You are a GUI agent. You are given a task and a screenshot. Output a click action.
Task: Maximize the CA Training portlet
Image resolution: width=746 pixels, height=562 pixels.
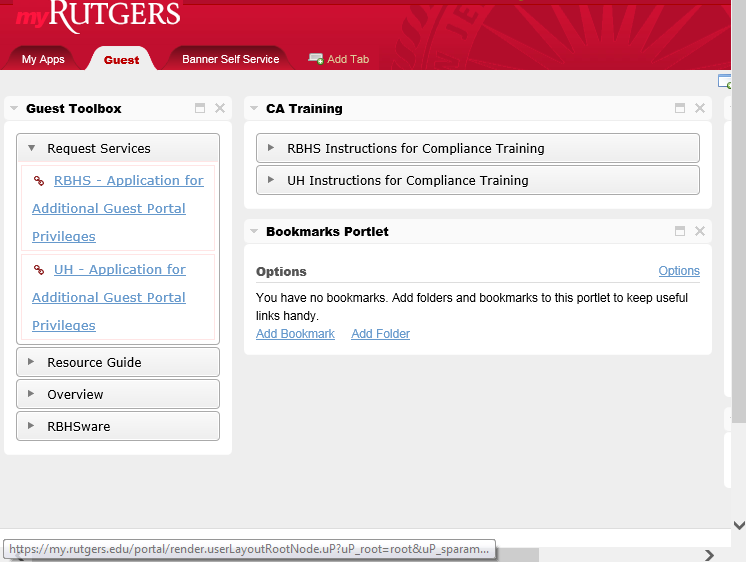680,108
